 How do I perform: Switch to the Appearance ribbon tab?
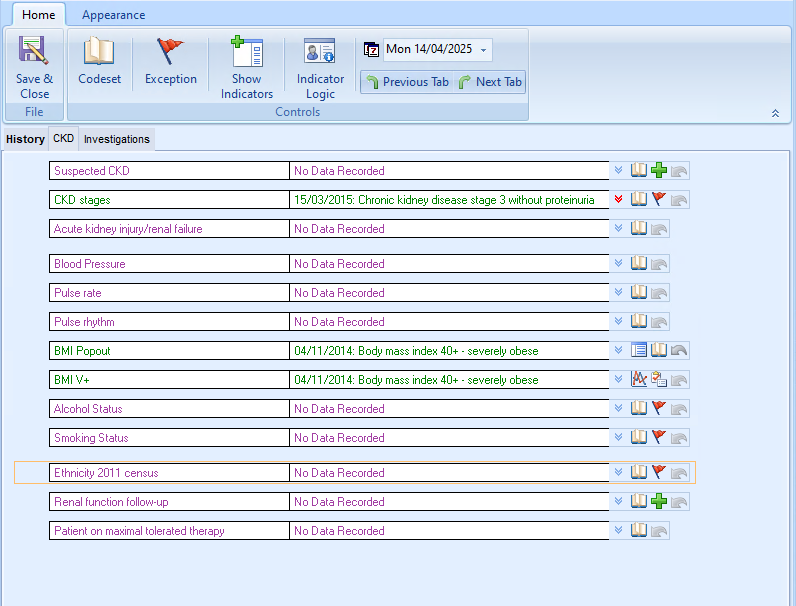click(x=114, y=15)
